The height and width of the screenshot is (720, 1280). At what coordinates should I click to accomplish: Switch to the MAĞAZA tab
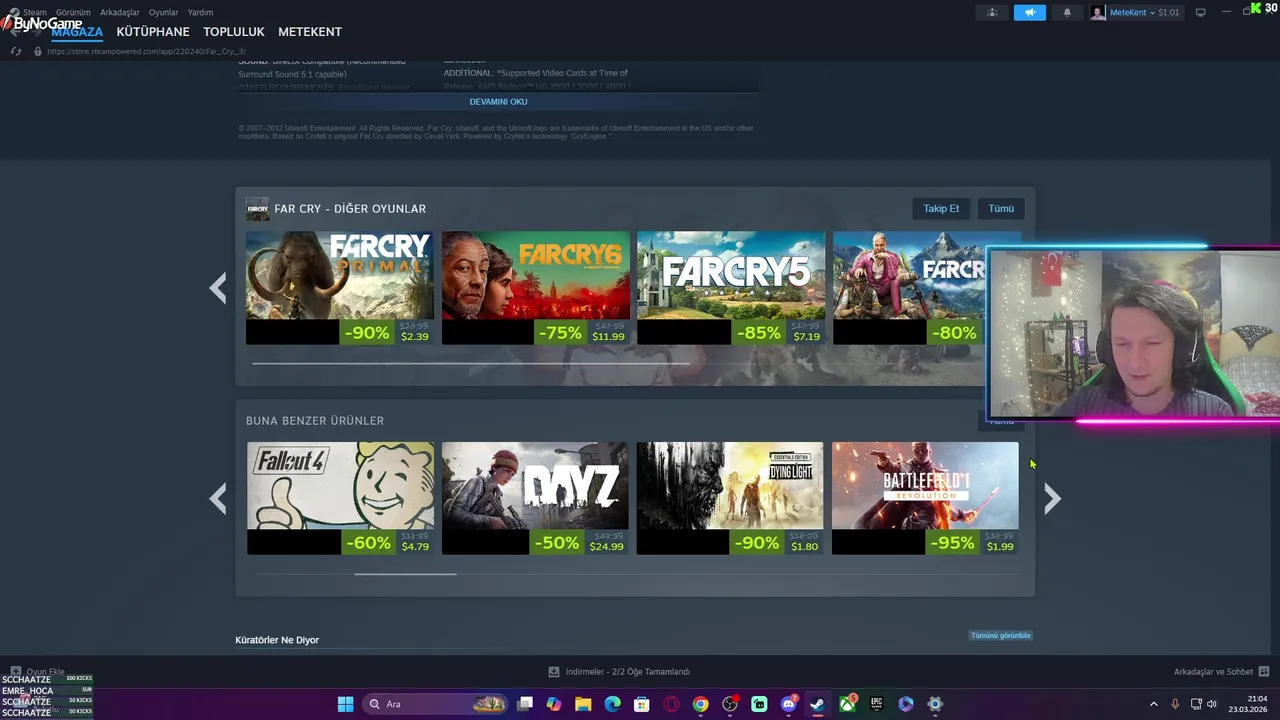click(x=77, y=32)
